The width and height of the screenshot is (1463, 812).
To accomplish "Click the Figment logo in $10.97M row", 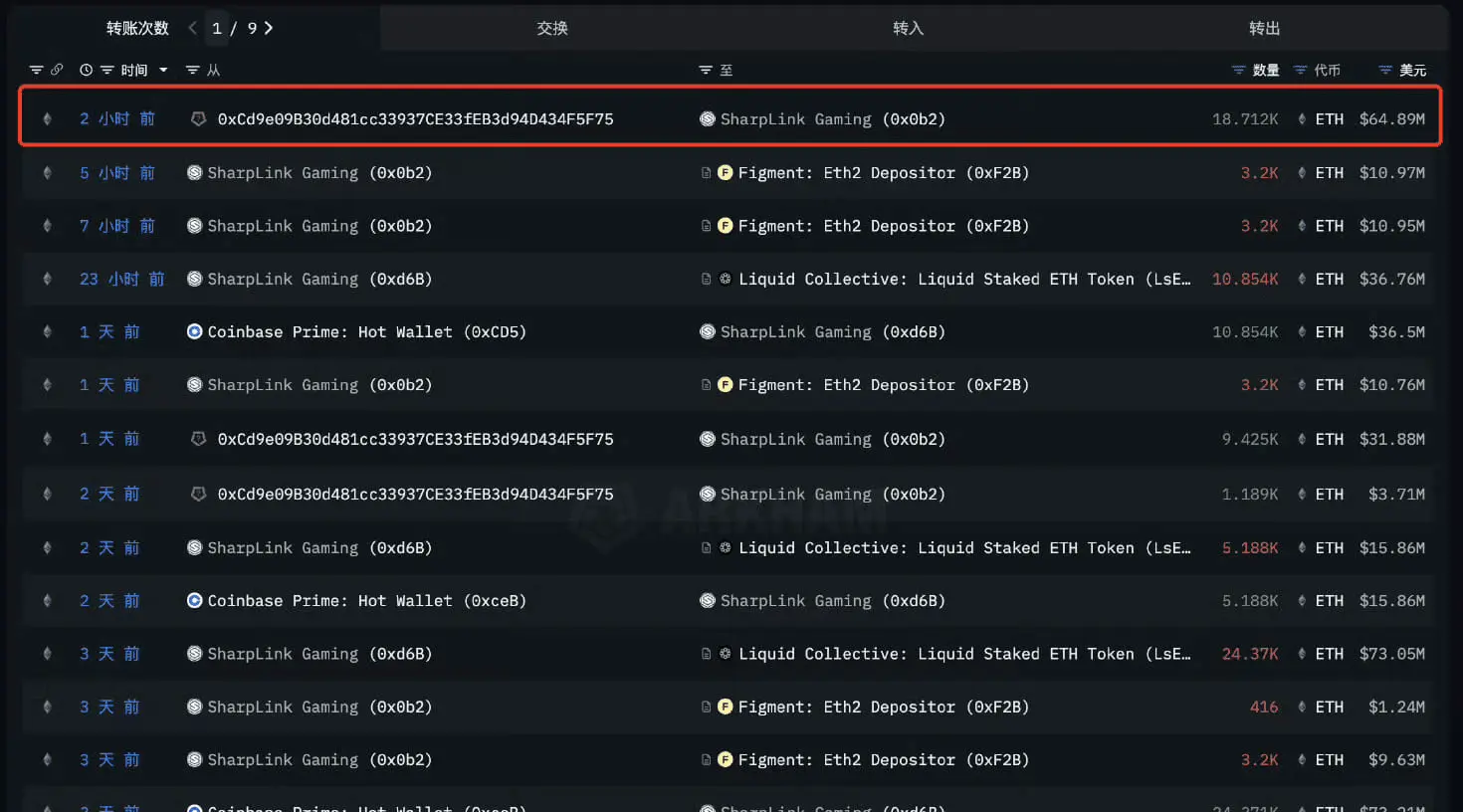I will (x=726, y=172).
